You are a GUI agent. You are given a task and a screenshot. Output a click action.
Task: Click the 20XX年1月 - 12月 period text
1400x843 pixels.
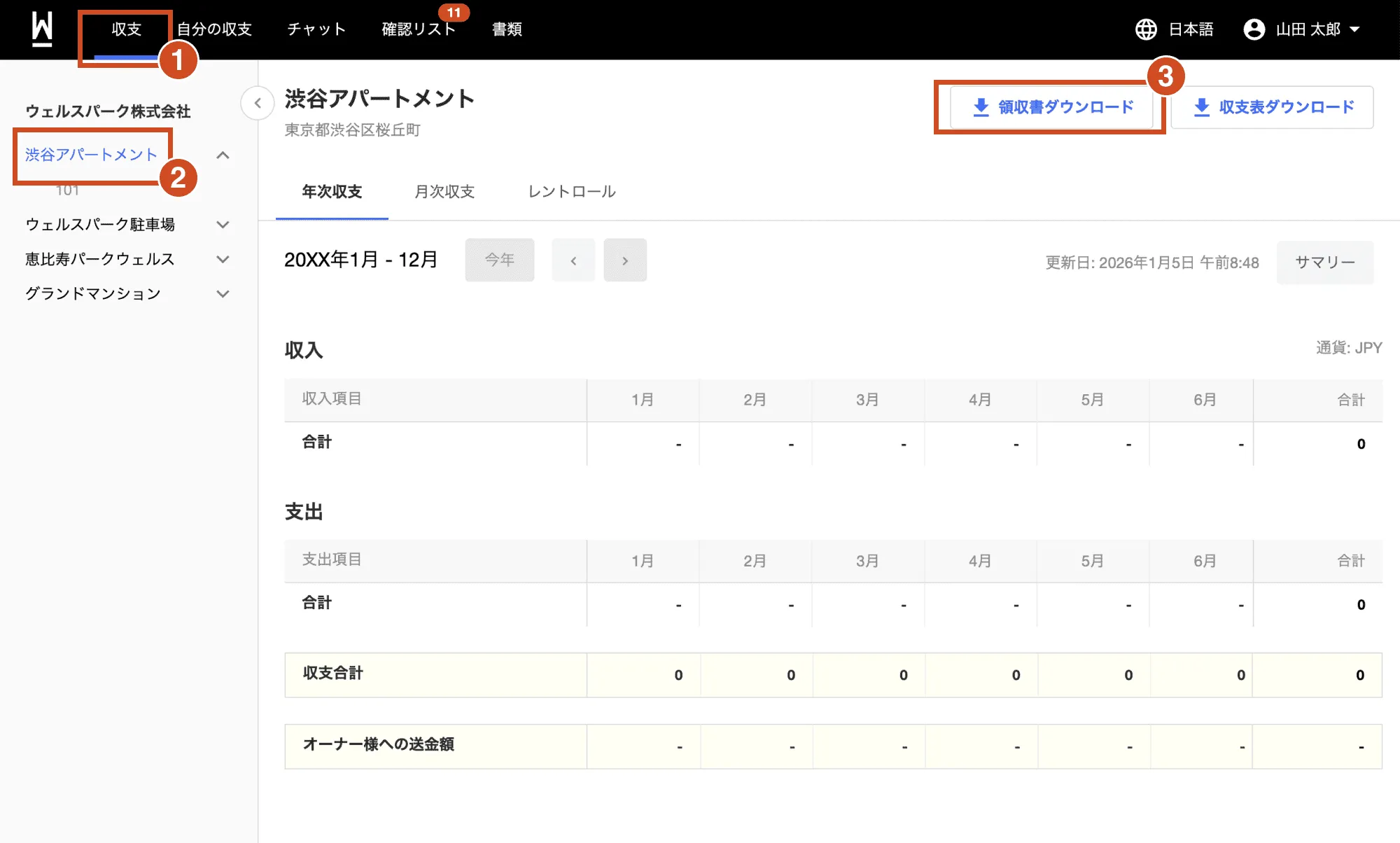pos(361,260)
